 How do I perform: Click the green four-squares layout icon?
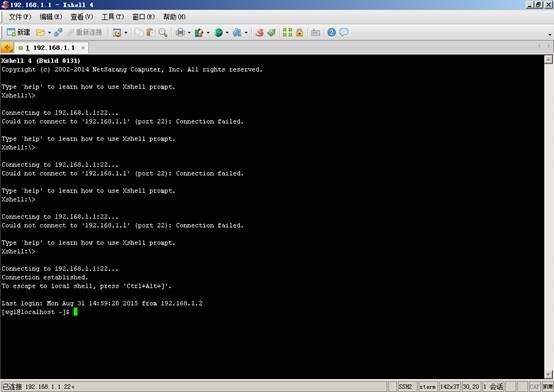tap(287, 33)
